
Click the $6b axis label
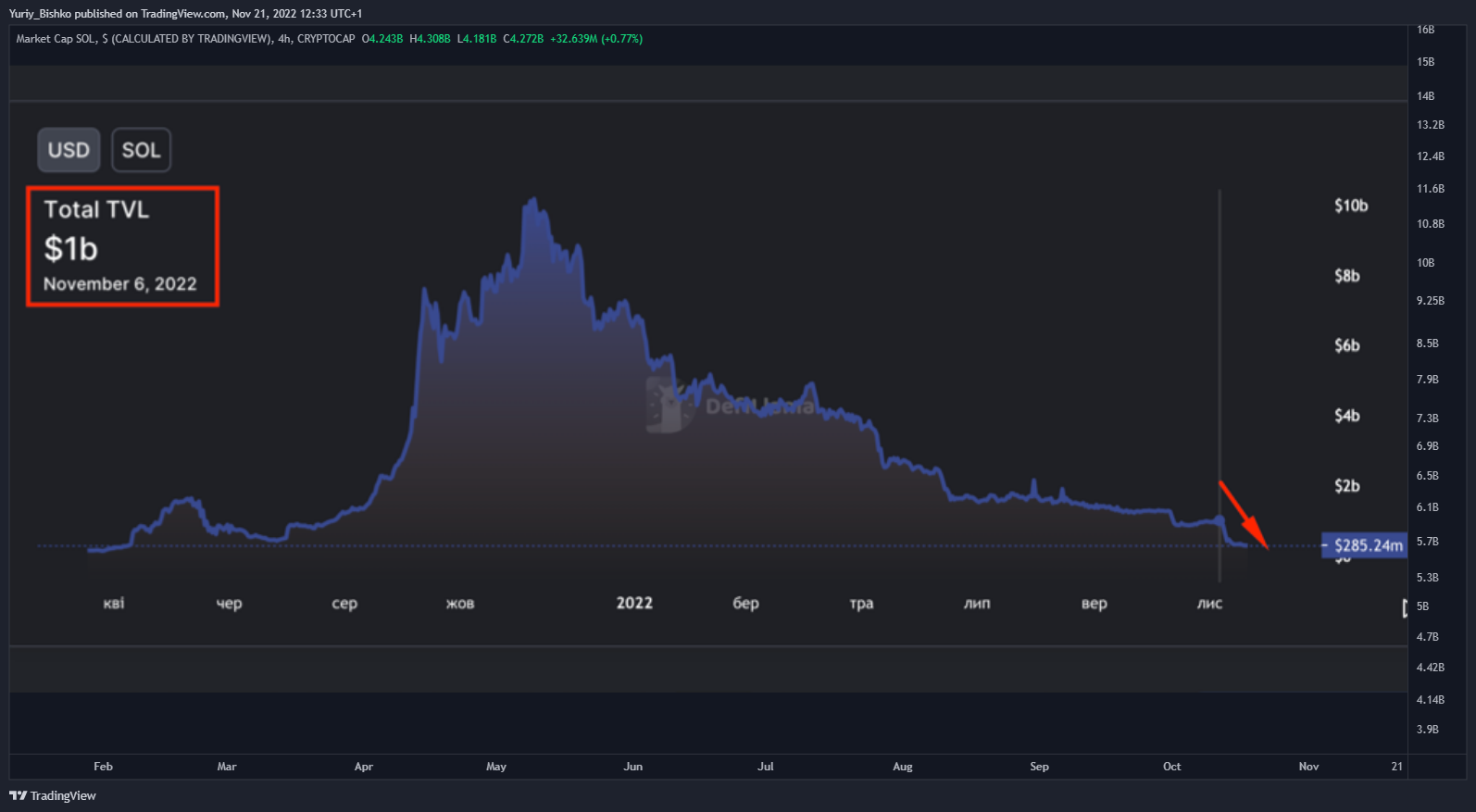(x=1347, y=345)
